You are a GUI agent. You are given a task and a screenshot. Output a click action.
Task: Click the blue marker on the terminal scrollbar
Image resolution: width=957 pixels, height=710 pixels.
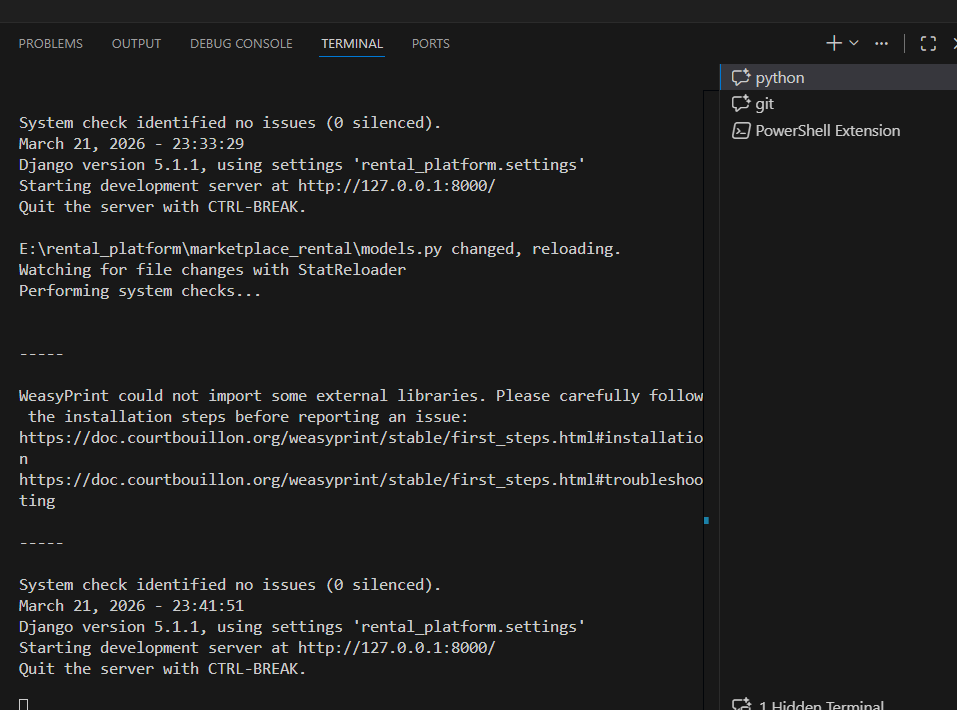[x=706, y=520]
